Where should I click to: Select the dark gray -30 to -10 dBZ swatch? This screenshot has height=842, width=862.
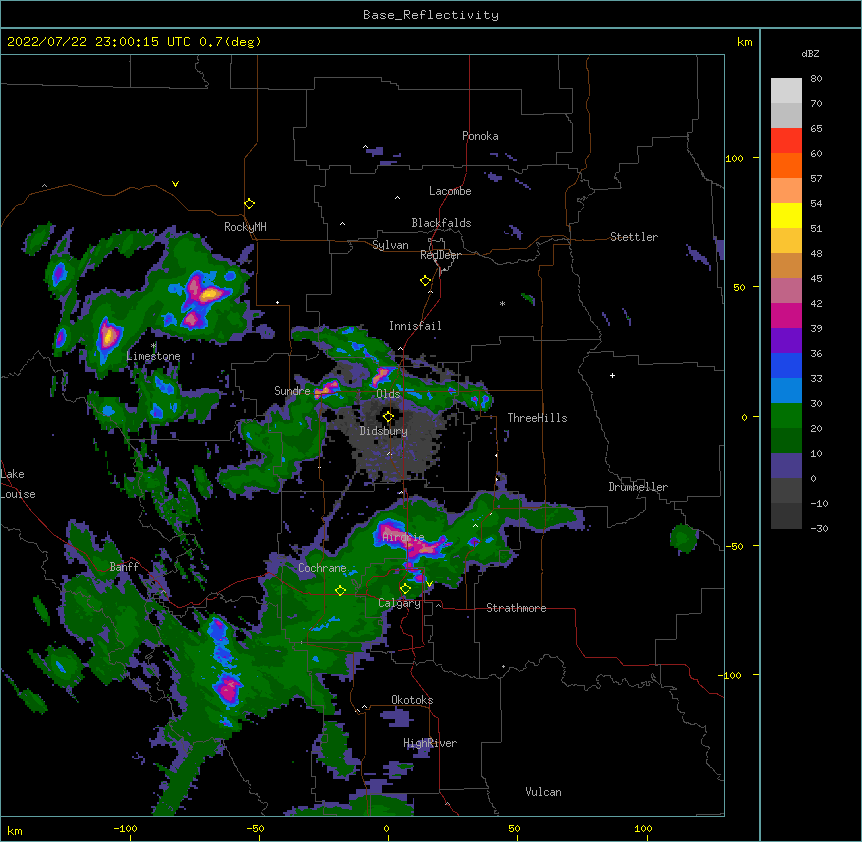tap(786, 516)
